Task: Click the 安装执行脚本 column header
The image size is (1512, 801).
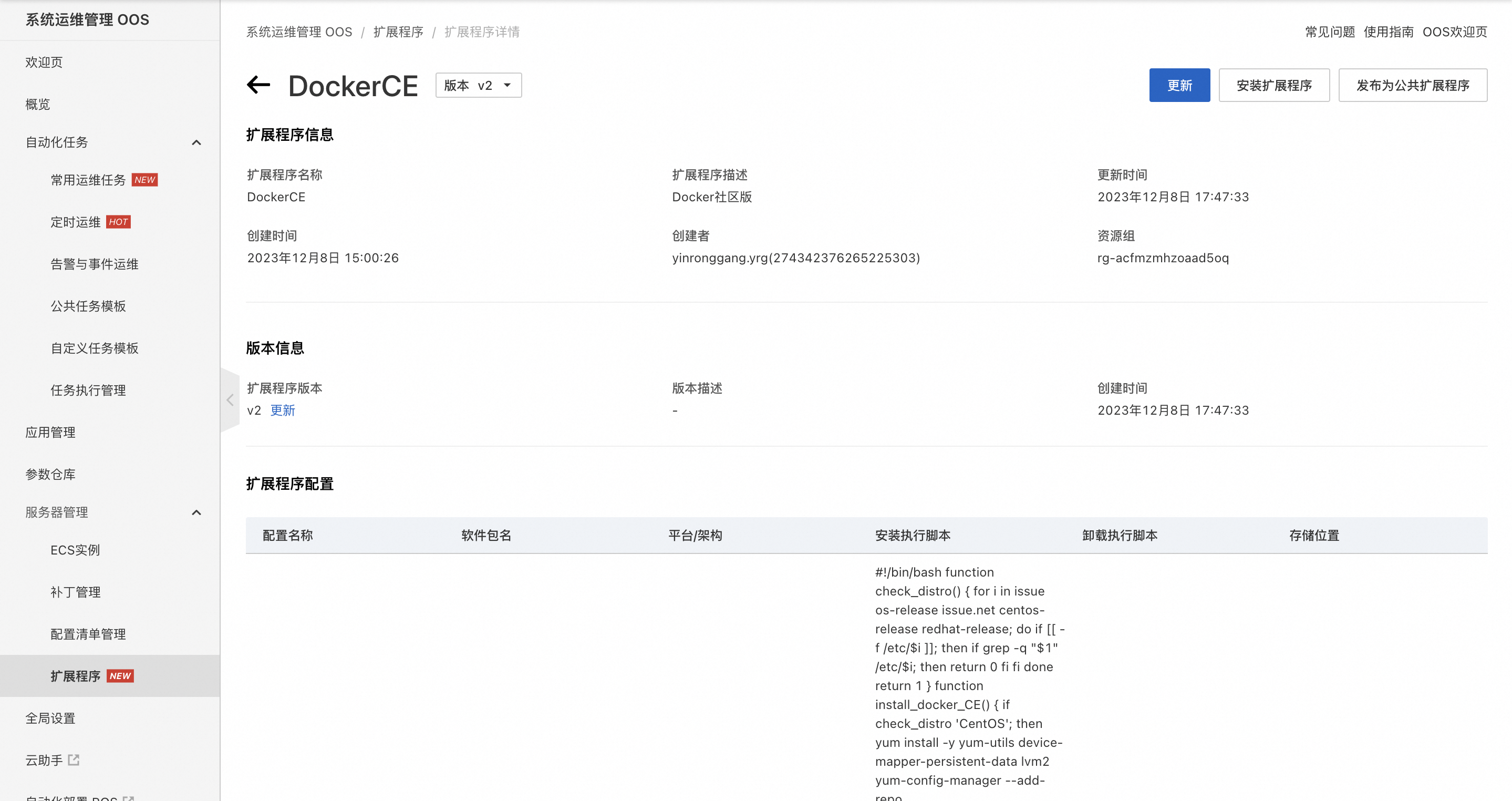Action: click(x=913, y=536)
